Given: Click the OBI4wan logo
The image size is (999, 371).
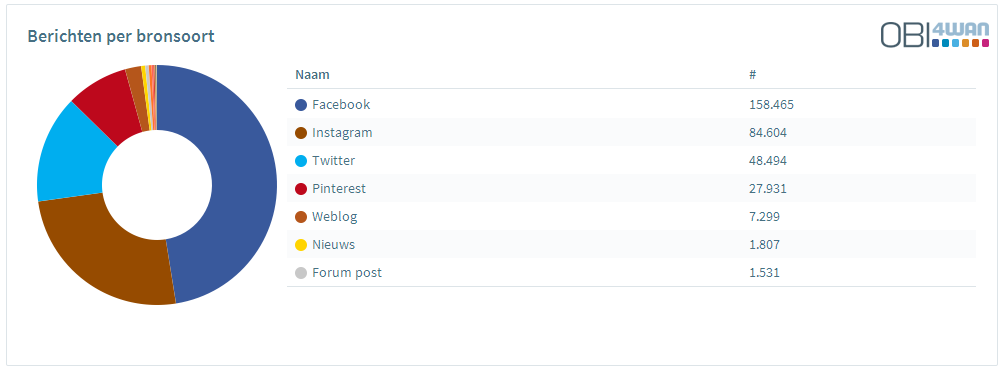Looking at the screenshot, I should click(x=935, y=34).
